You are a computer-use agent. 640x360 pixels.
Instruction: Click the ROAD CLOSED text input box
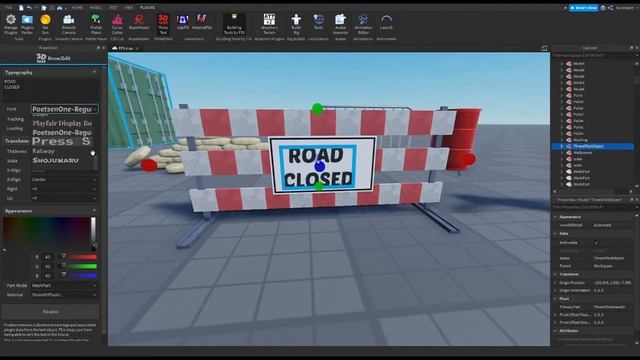(51, 90)
